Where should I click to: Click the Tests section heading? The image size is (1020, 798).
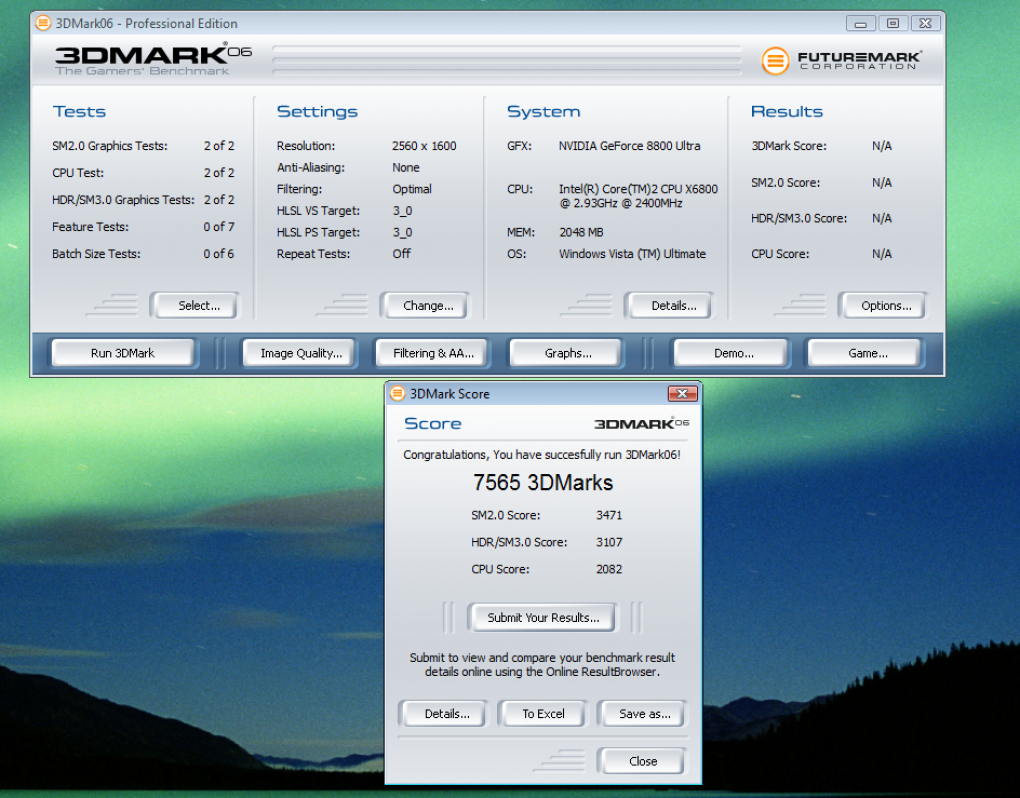click(x=79, y=111)
